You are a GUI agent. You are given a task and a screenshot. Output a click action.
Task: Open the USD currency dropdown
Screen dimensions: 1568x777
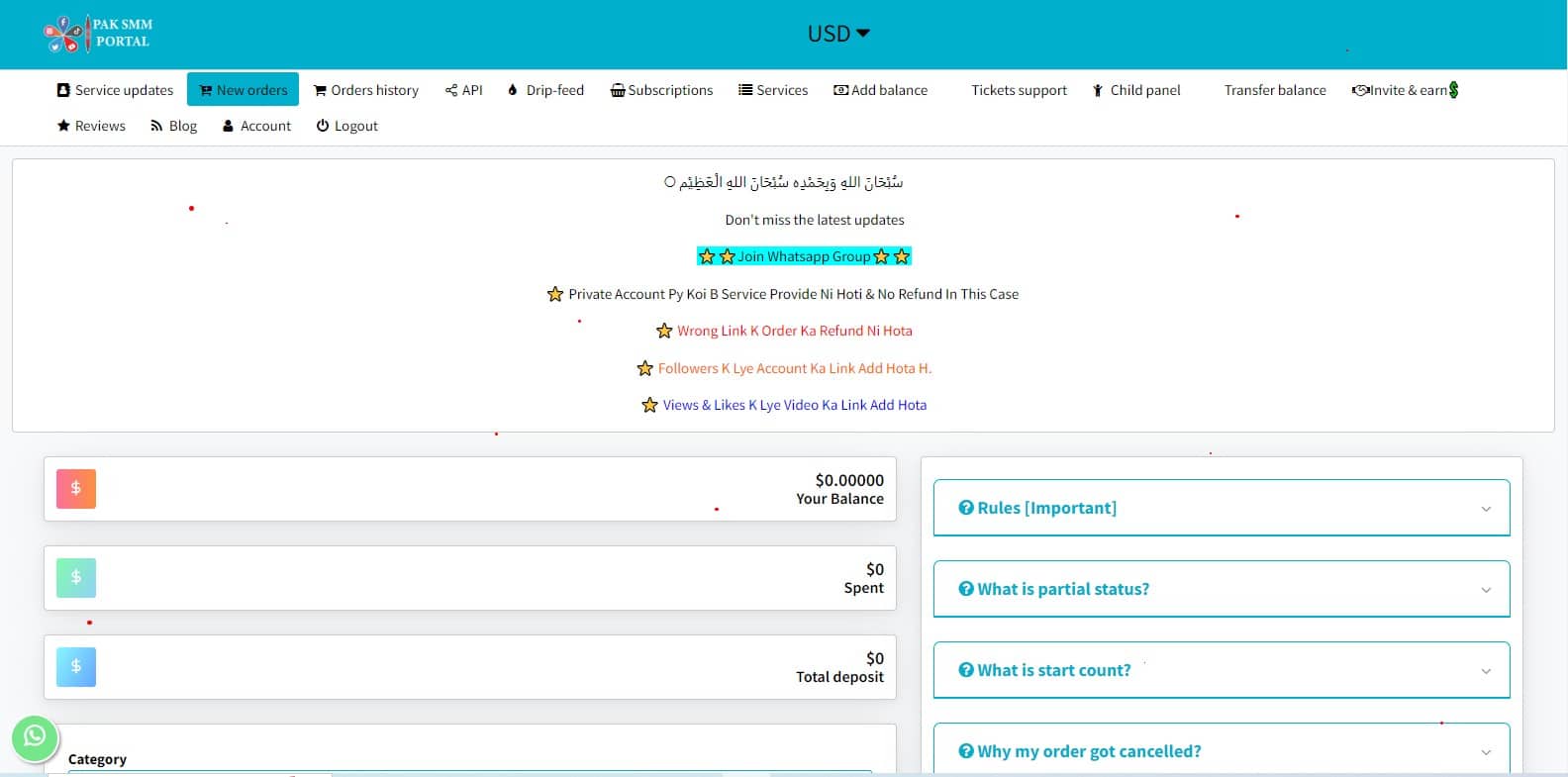[x=837, y=34]
